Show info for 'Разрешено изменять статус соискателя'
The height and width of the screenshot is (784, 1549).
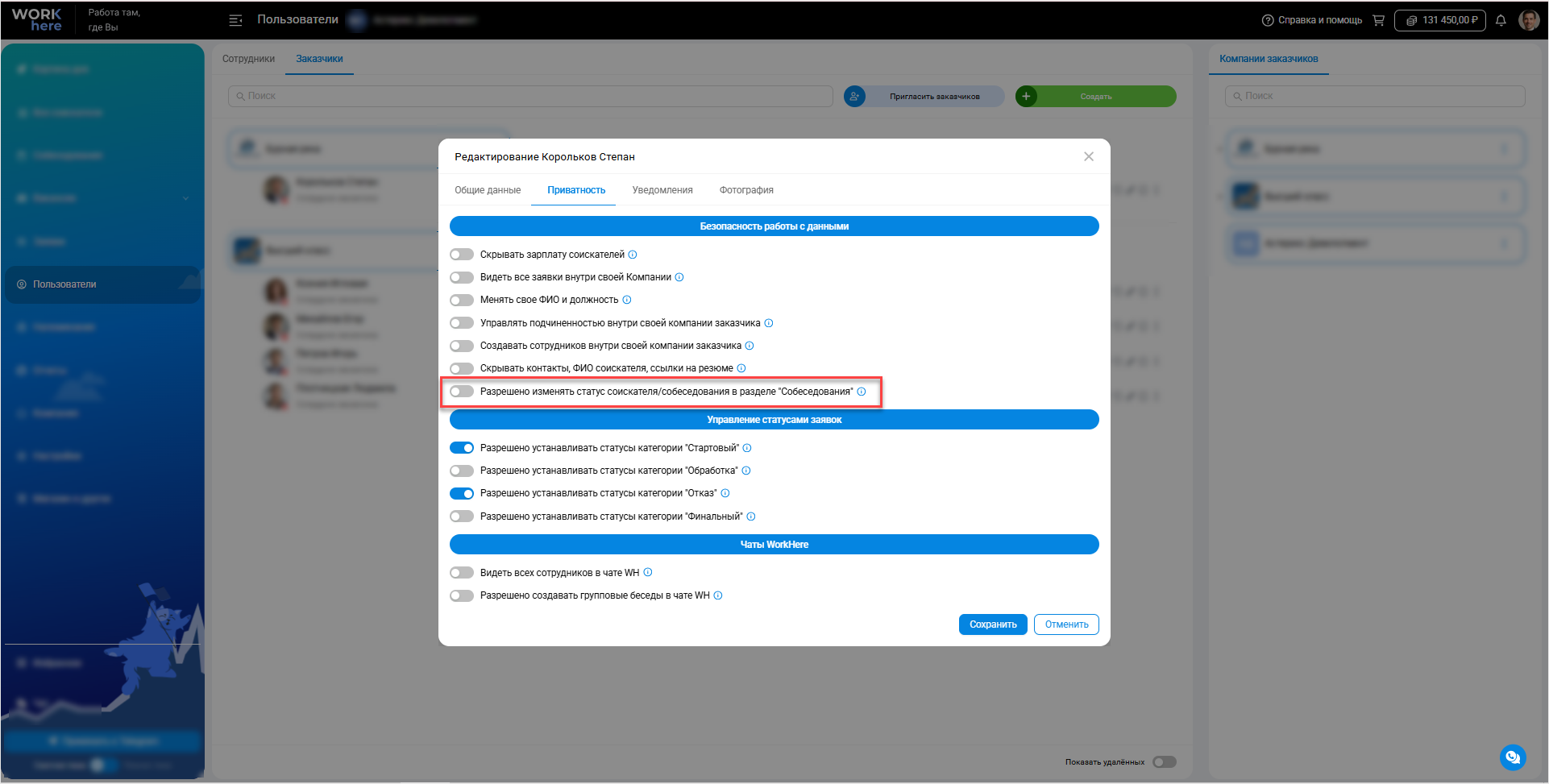862,392
